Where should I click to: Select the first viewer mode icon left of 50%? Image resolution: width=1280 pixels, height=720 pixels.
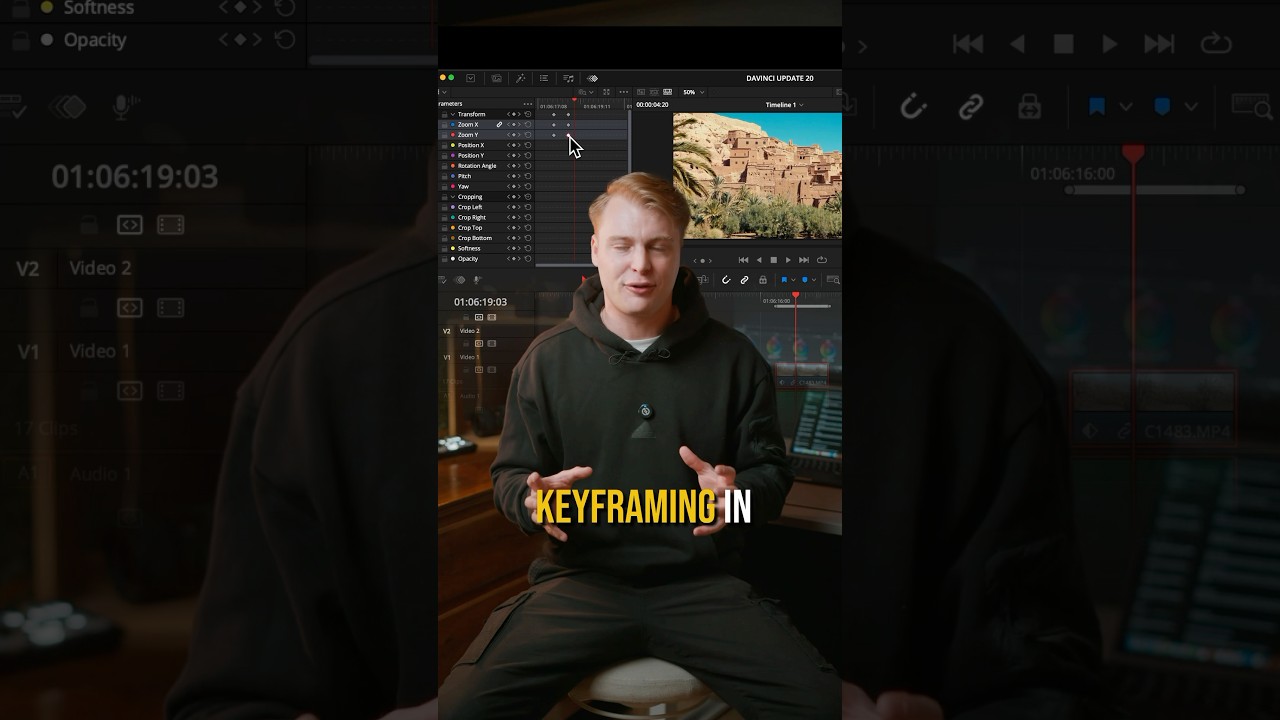(x=641, y=92)
